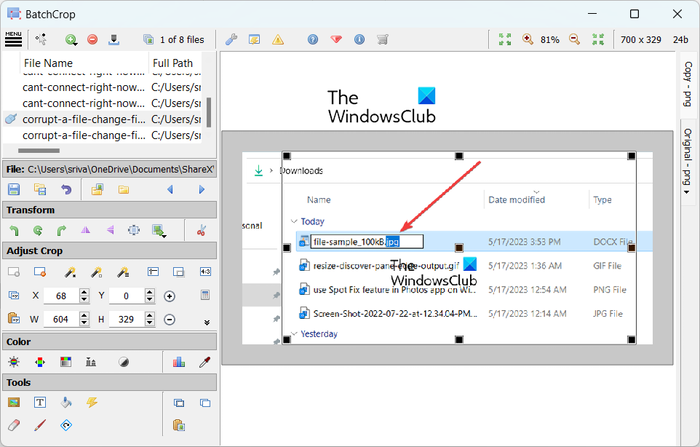Image resolution: width=700 pixels, height=447 pixels.
Task: Select the eyedropper color picker
Action: 204,362
